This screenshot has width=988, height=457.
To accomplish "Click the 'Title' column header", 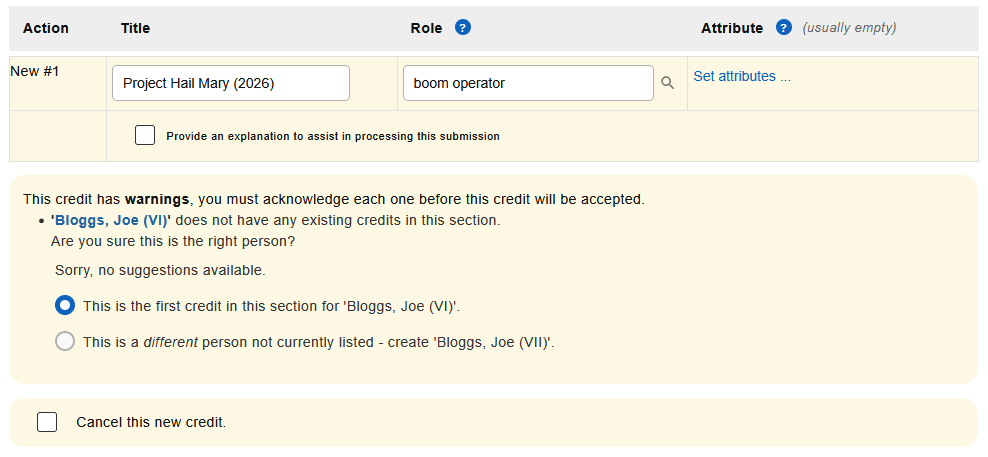I will 135,28.
